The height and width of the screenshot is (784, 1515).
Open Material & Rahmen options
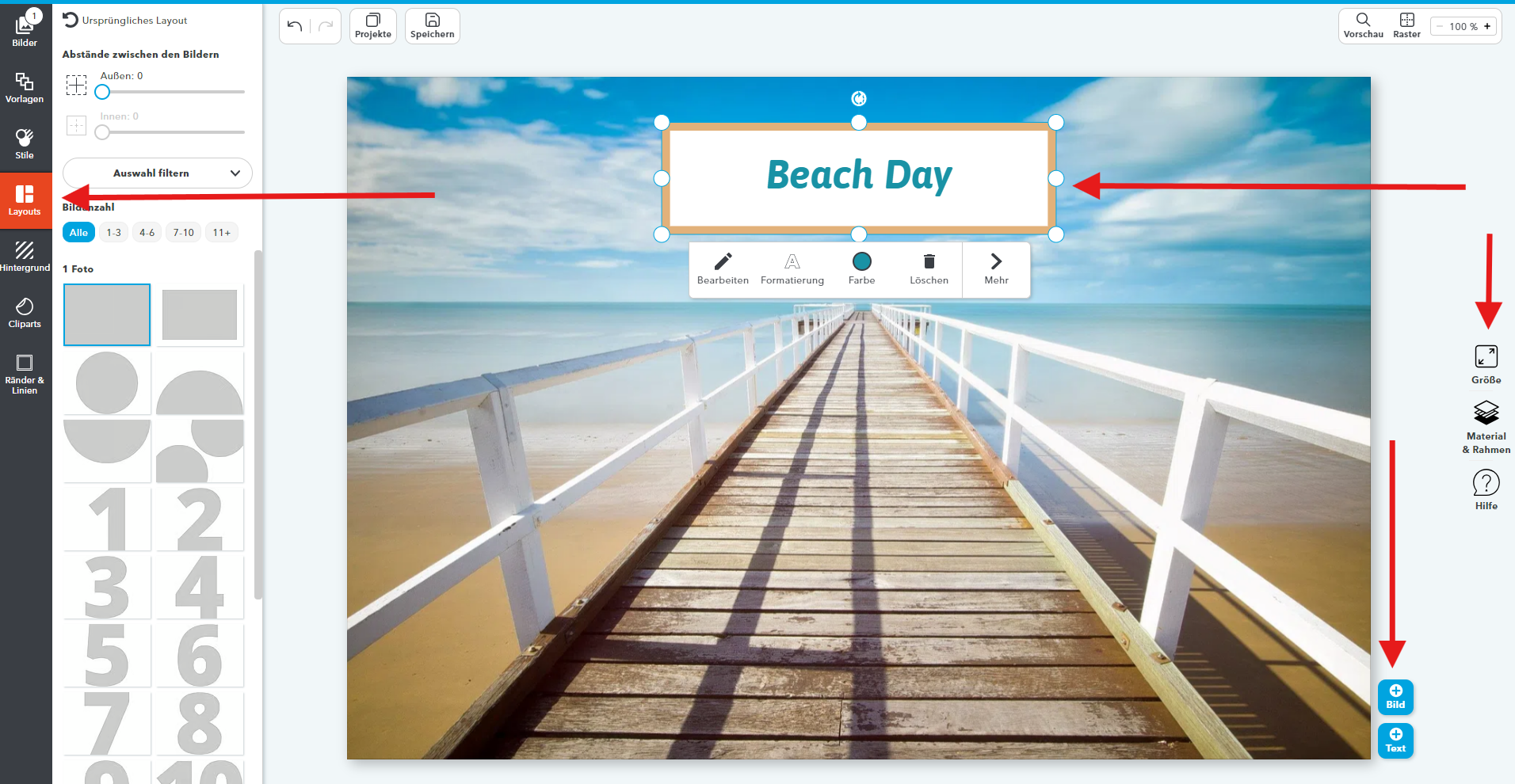[x=1486, y=427]
